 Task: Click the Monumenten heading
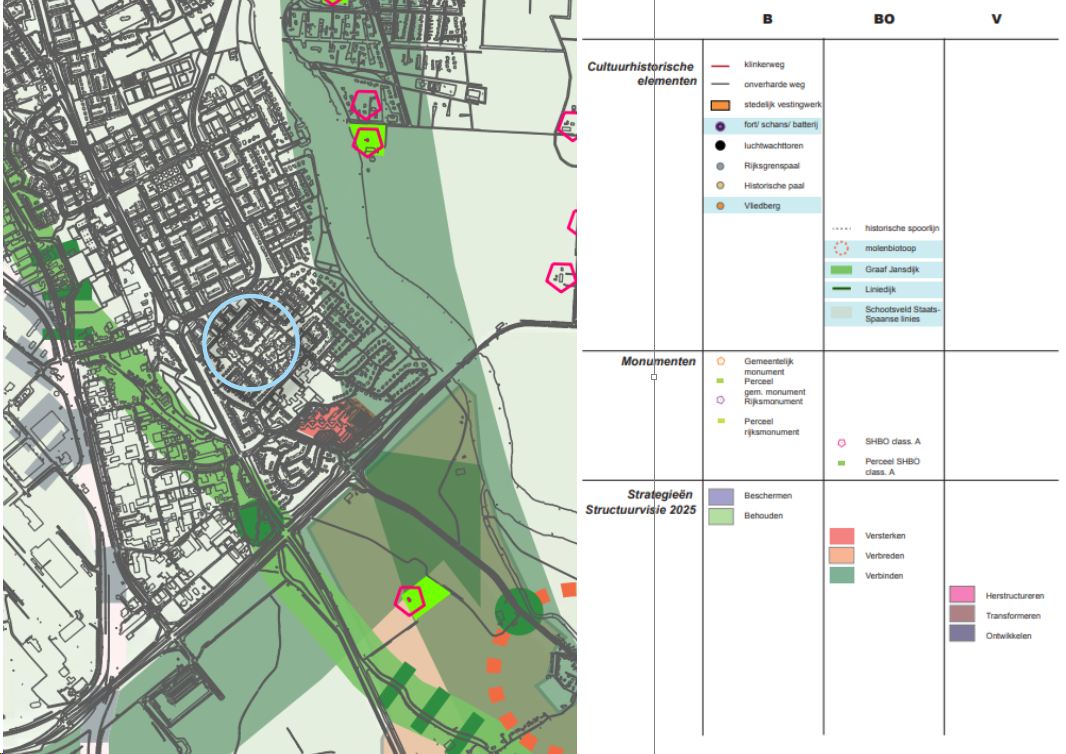click(658, 362)
